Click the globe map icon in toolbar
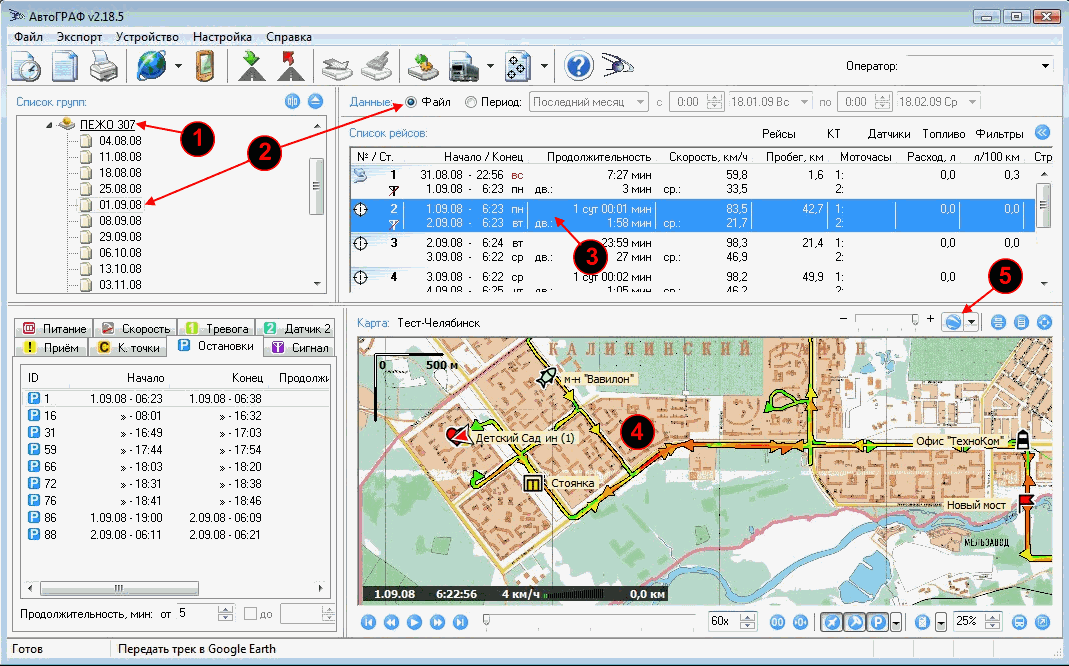The image size is (1069, 666). pos(153,67)
